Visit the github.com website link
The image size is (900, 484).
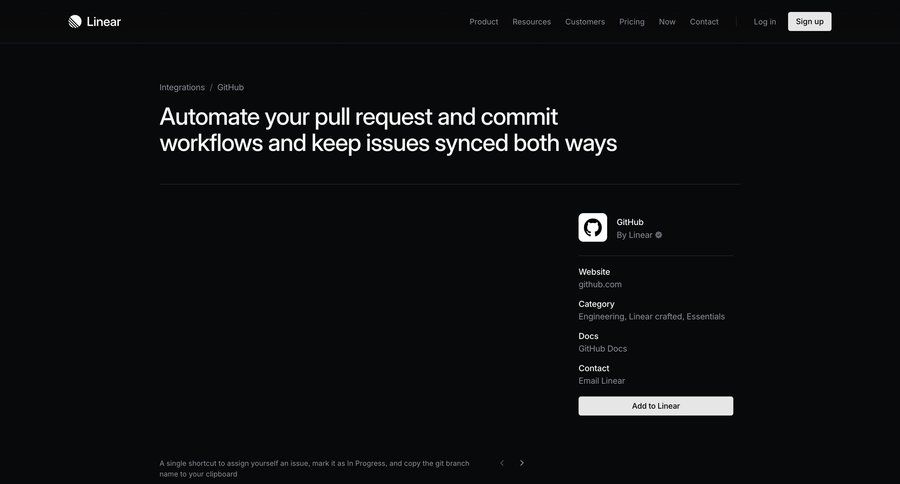pyautogui.click(x=600, y=284)
